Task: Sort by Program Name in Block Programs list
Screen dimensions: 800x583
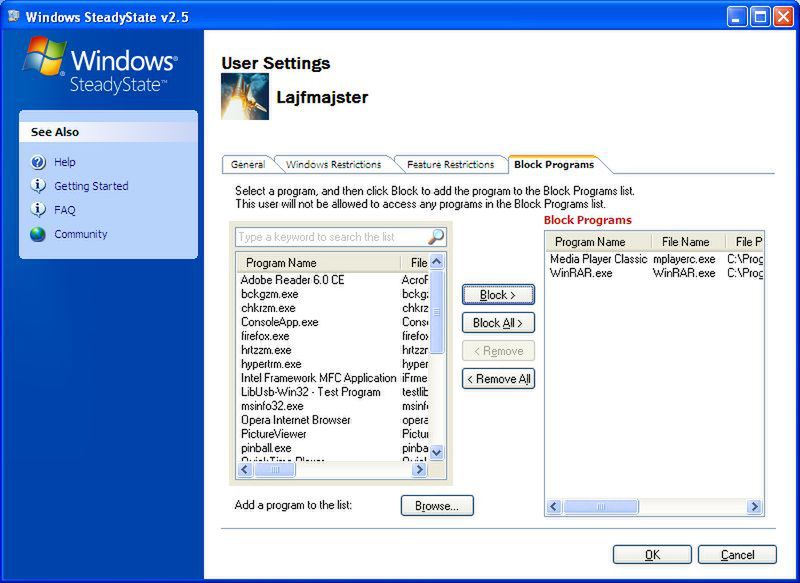Action: point(598,242)
